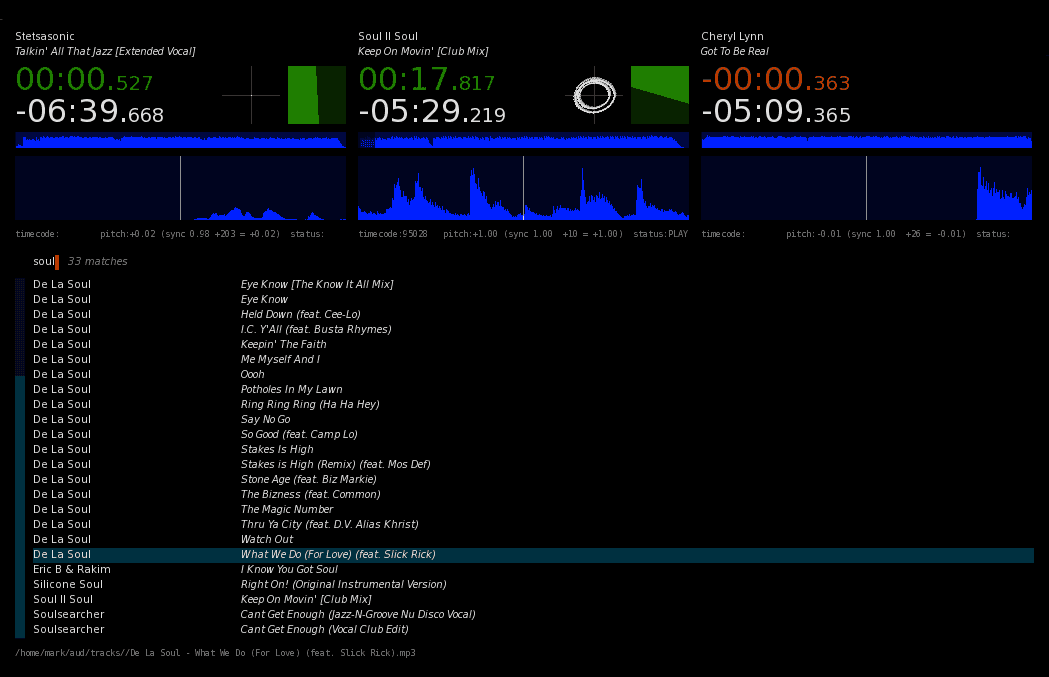Select track "Say No Go"

point(266,419)
